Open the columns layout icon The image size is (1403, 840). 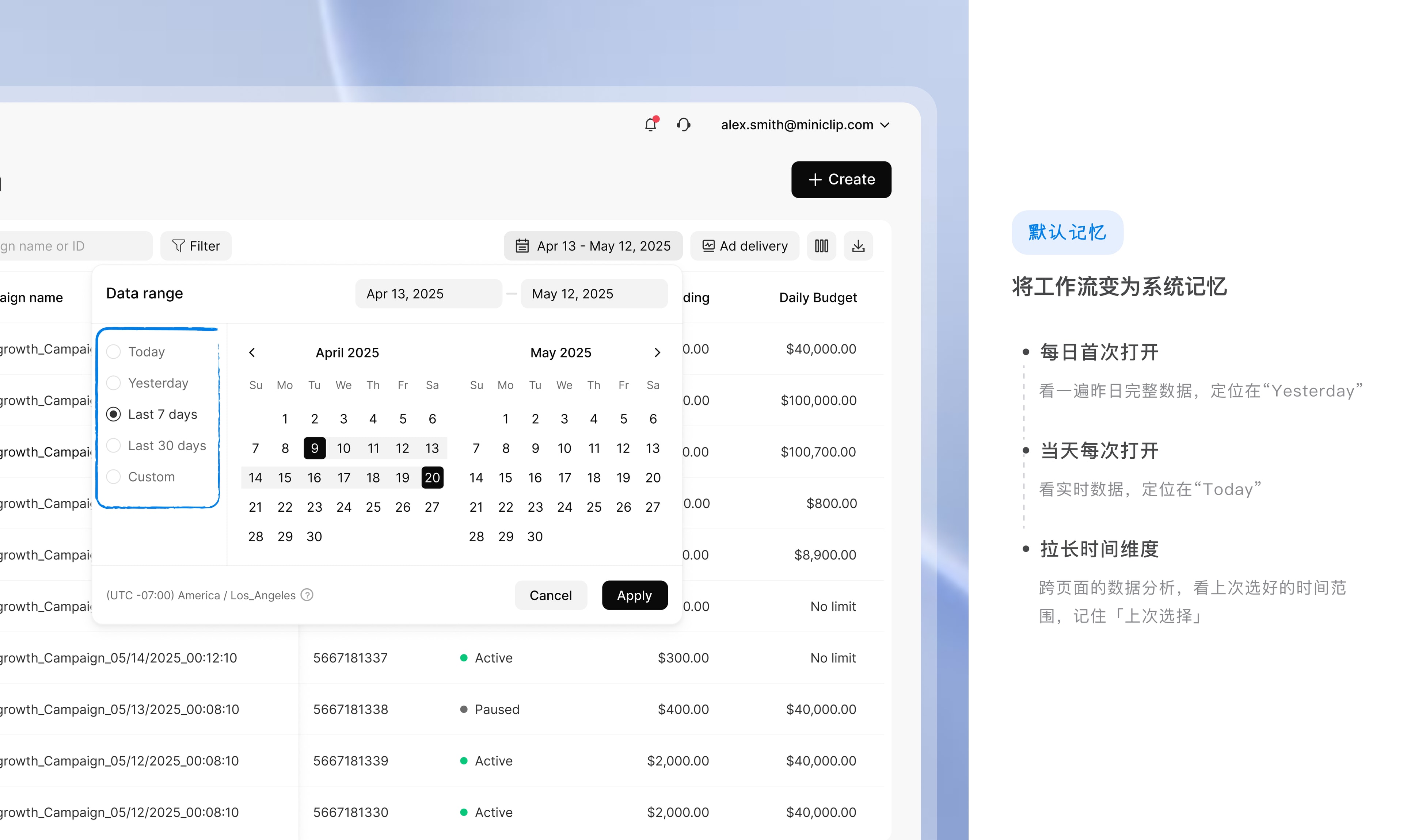coord(822,246)
